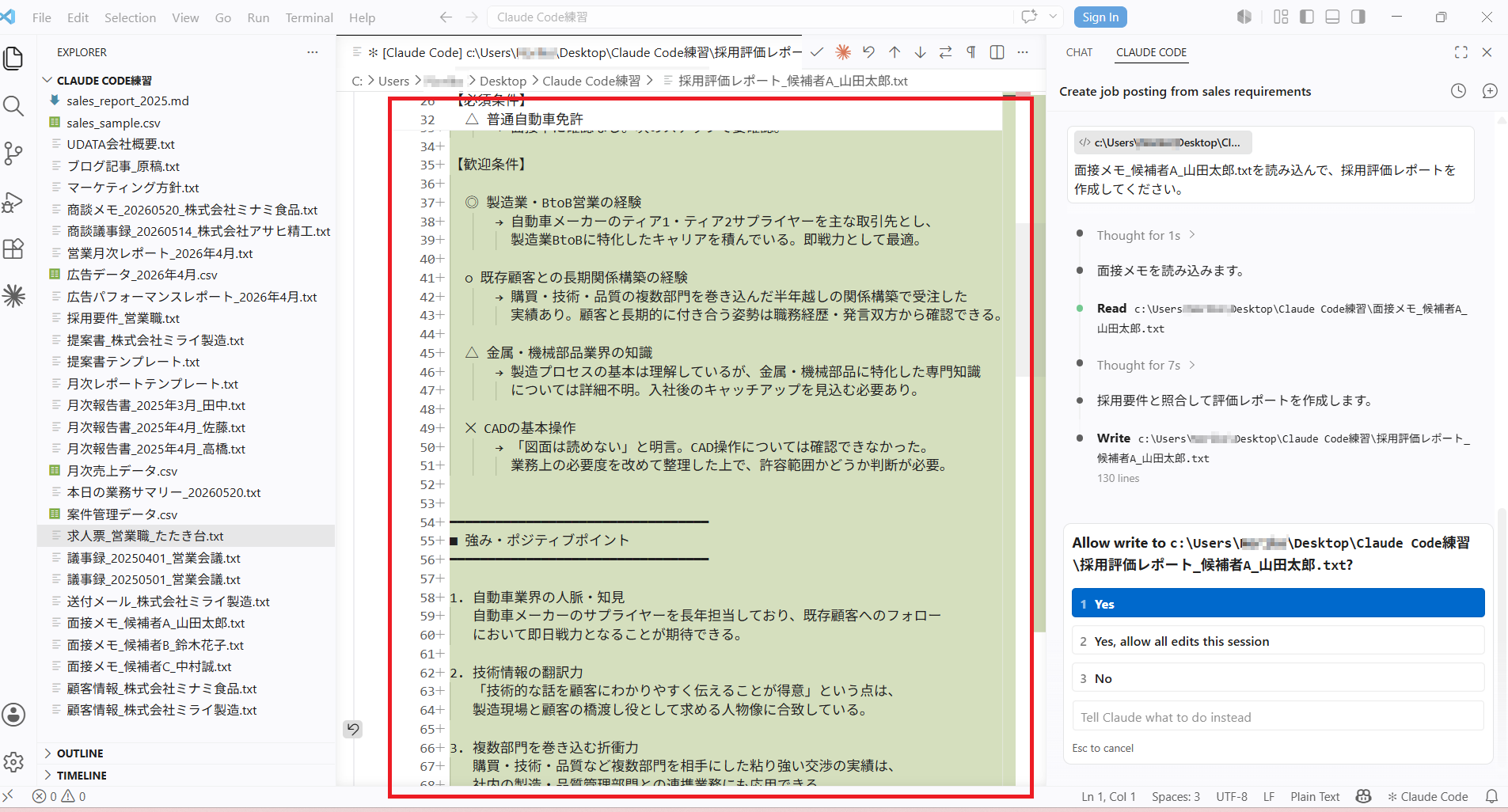Screen dimensions: 1508x812
Task: Click the Claude Code spark icon in editor toolbar
Action: click(x=843, y=52)
